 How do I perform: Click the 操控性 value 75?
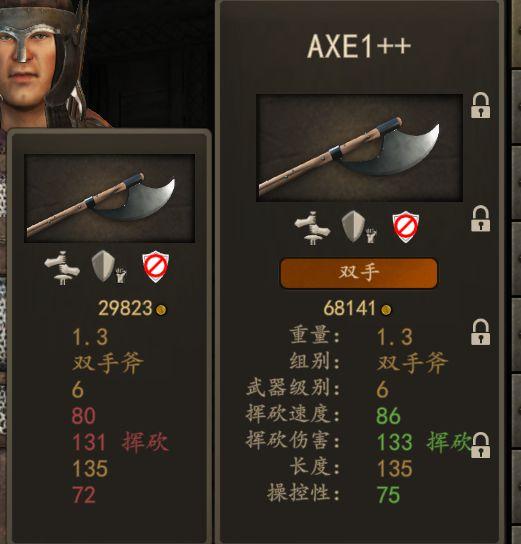(388, 494)
